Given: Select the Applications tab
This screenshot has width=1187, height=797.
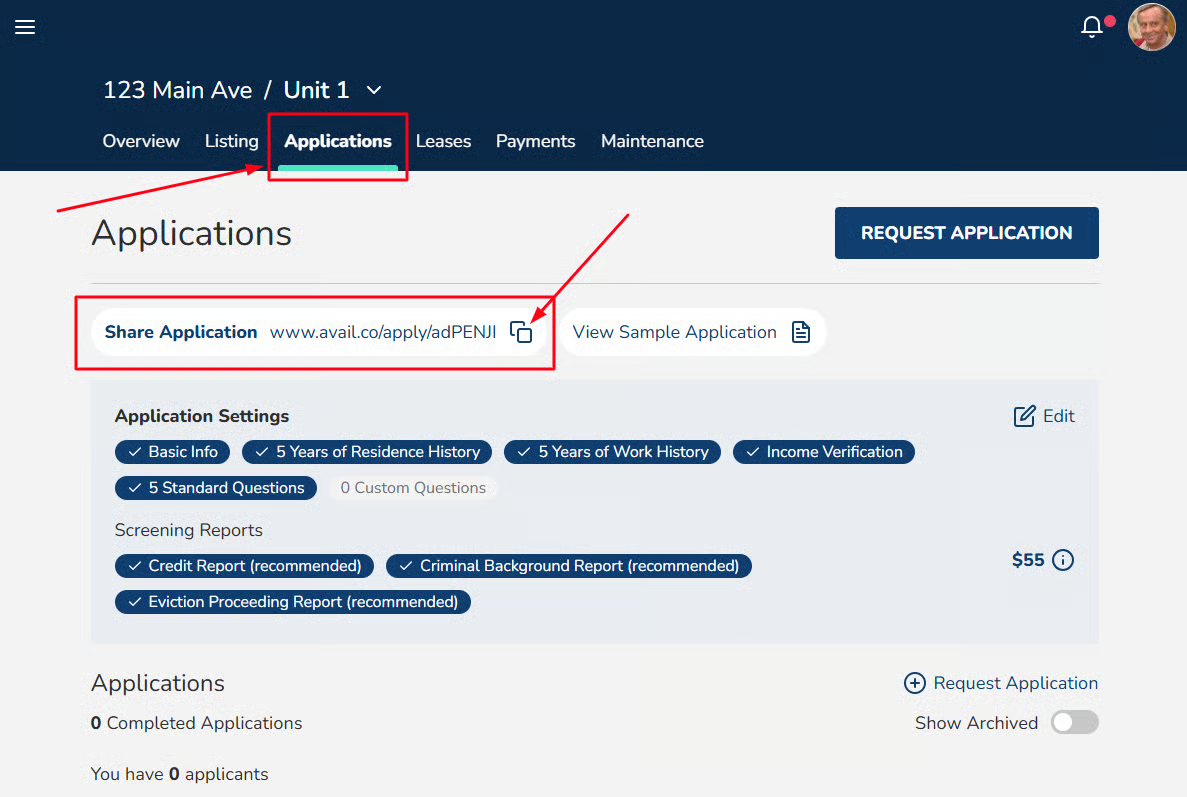Looking at the screenshot, I should click(x=338, y=142).
